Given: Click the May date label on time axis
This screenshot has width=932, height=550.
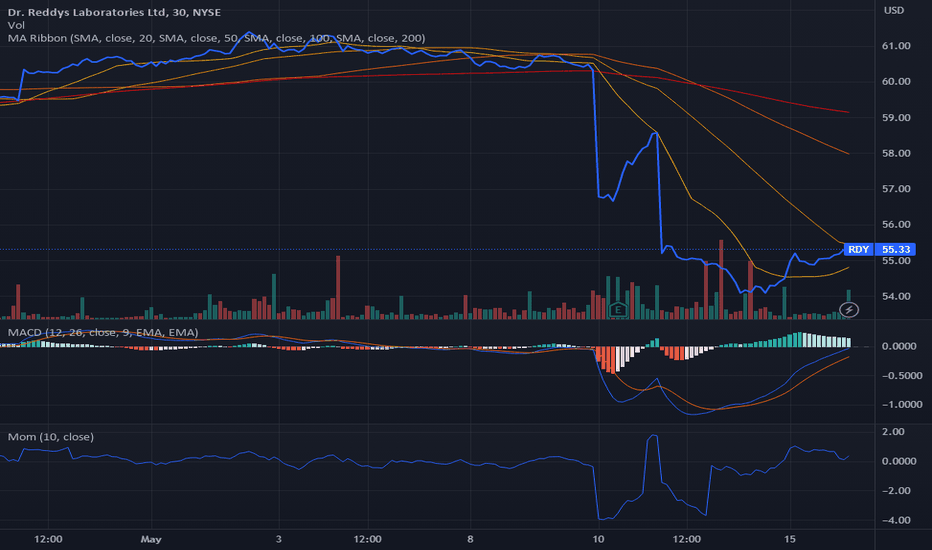Looking at the screenshot, I should 151,539.
